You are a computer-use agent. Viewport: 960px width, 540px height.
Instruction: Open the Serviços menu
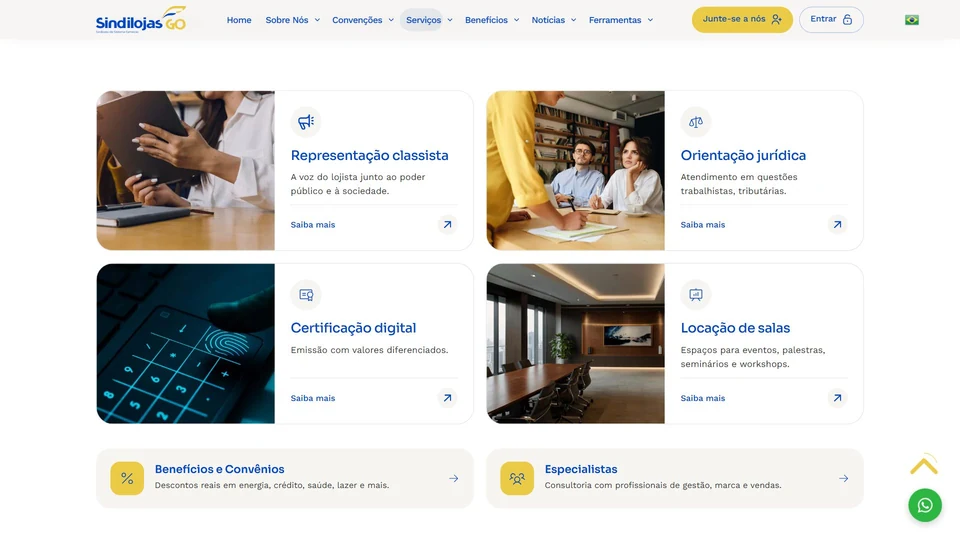pos(423,20)
